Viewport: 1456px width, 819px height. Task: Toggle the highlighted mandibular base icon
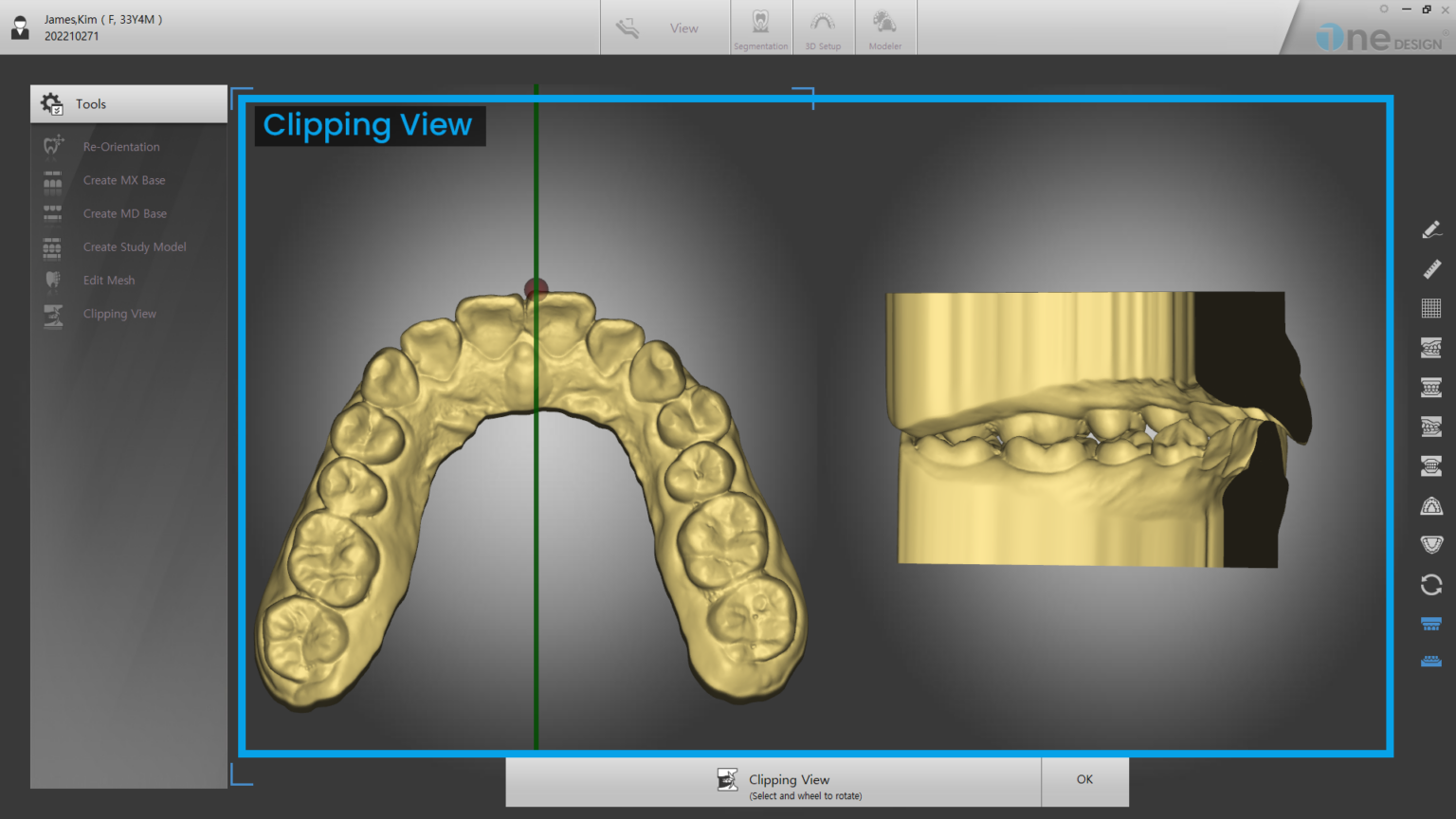click(1431, 661)
